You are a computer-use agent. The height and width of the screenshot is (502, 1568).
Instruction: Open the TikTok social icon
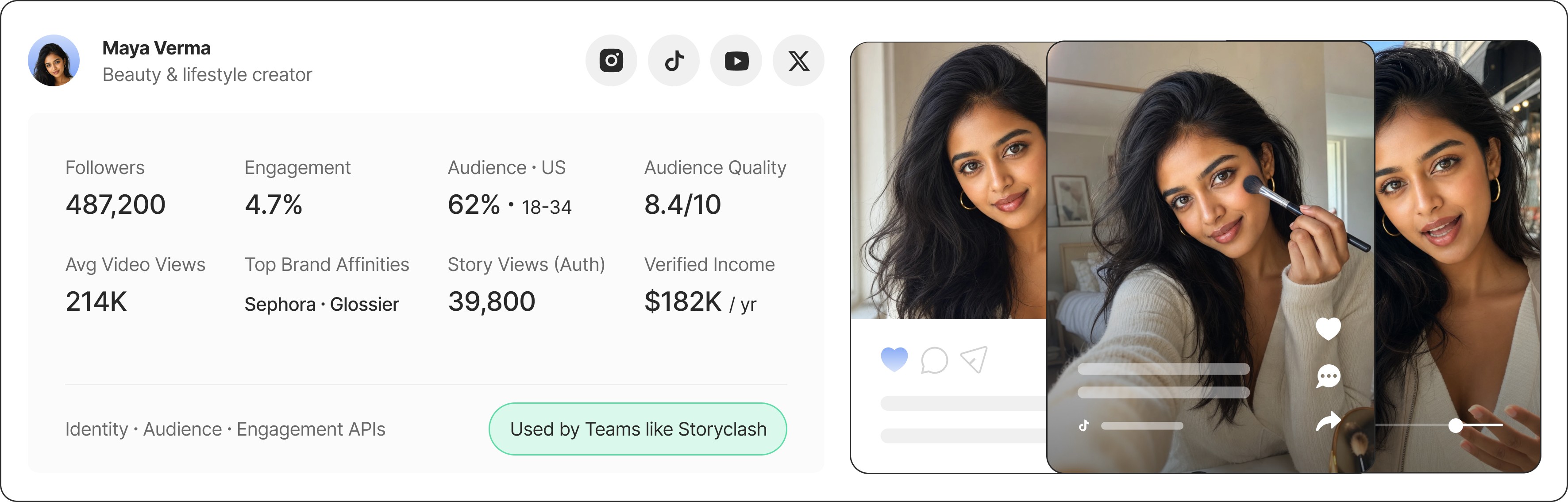click(x=674, y=60)
